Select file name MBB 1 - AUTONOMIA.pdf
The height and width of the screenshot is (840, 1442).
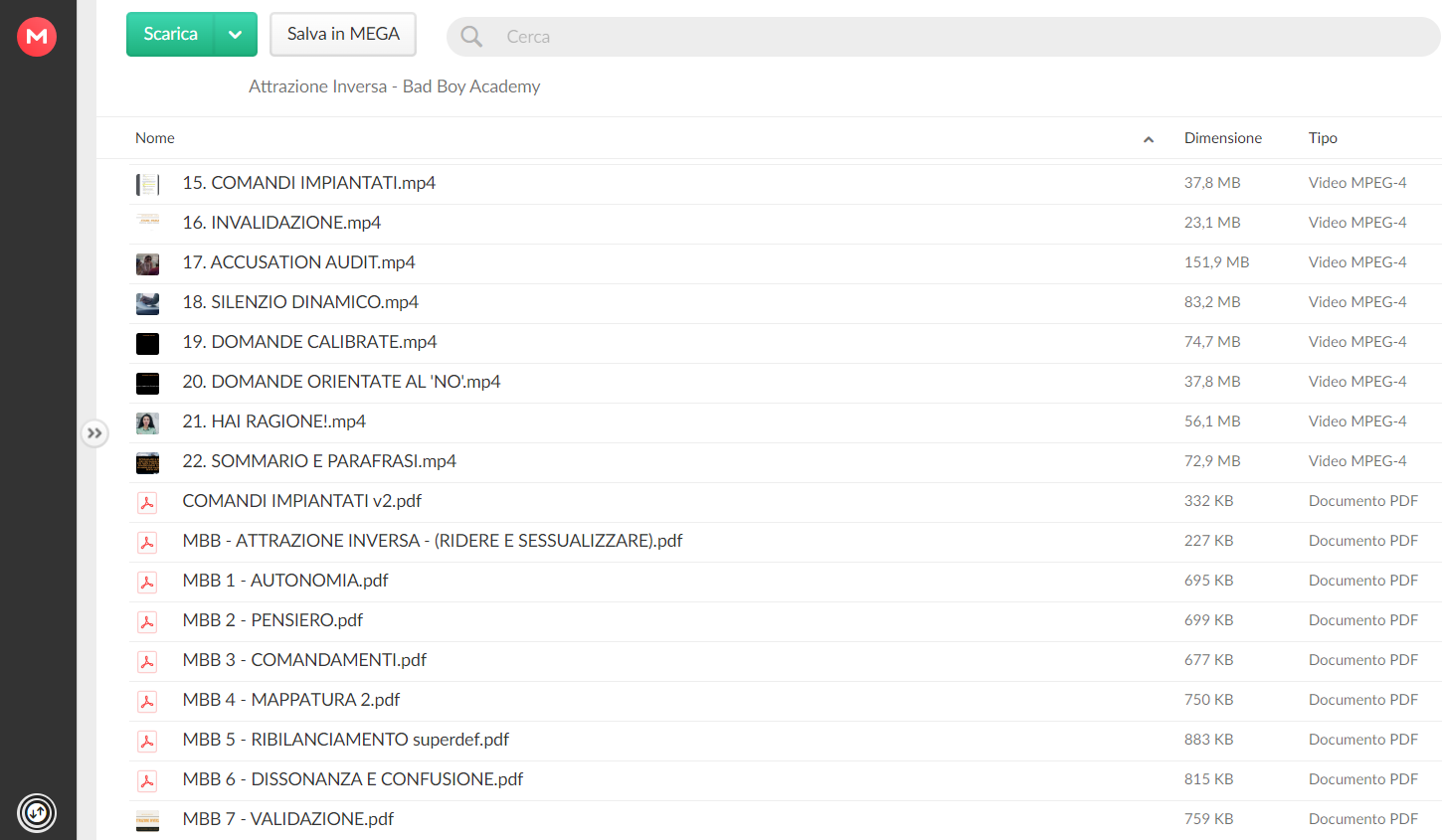point(285,581)
